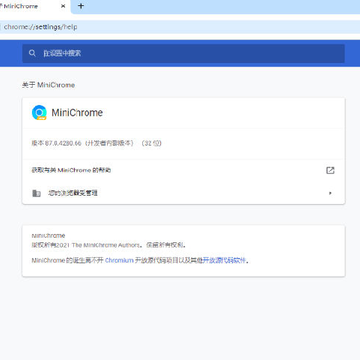Image resolution: width=360 pixels, height=360 pixels.
Task: Focus the settings search field
Action: tap(183, 53)
